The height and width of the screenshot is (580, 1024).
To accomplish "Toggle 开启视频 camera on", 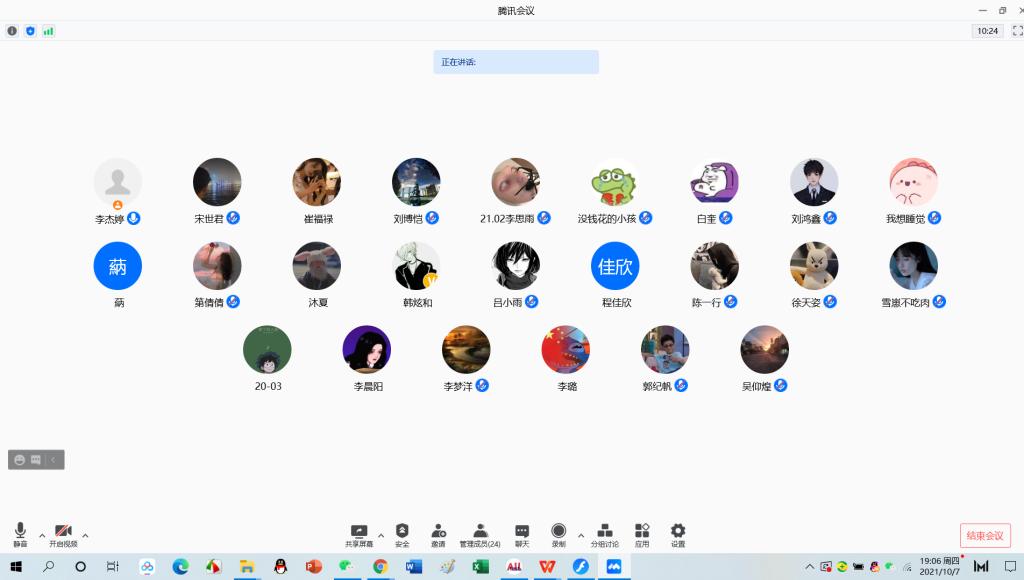I will (x=63, y=533).
